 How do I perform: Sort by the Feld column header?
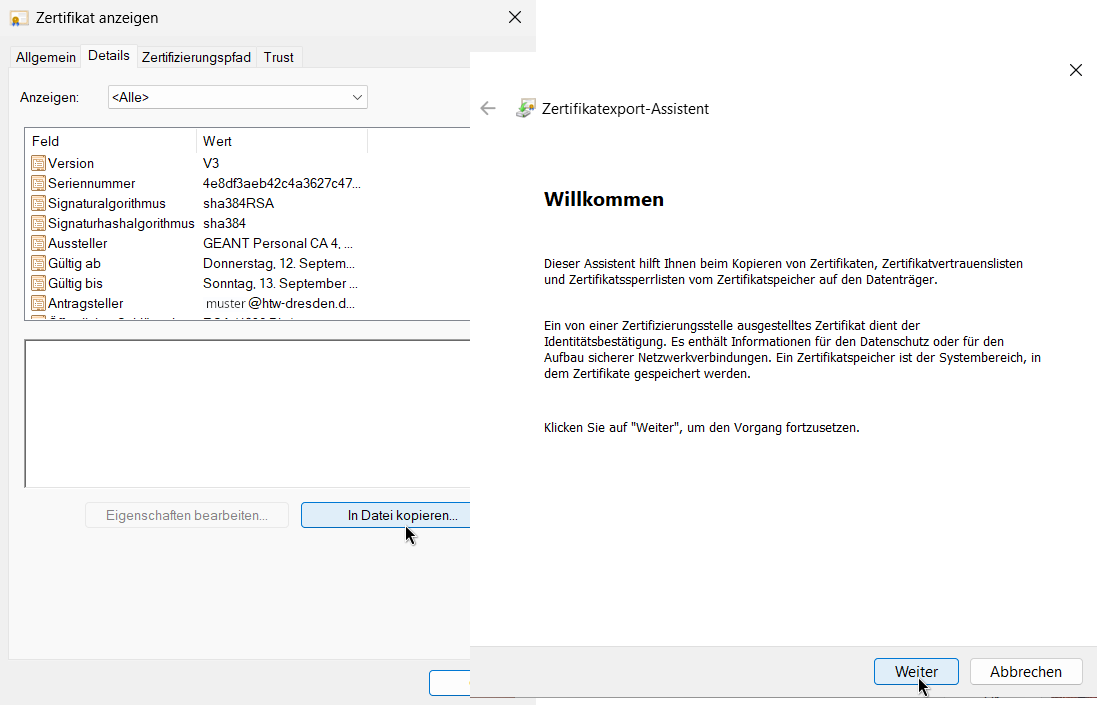point(110,141)
